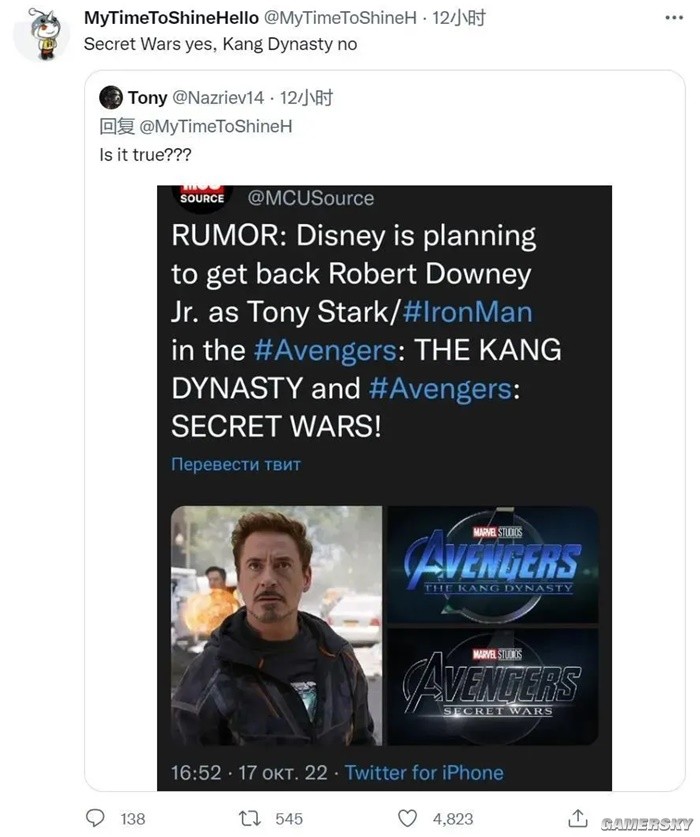The height and width of the screenshot is (837, 700).
Task: Click the 12小时 timestamp of main tweet
Action: pyautogui.click(x=459, y=18)
